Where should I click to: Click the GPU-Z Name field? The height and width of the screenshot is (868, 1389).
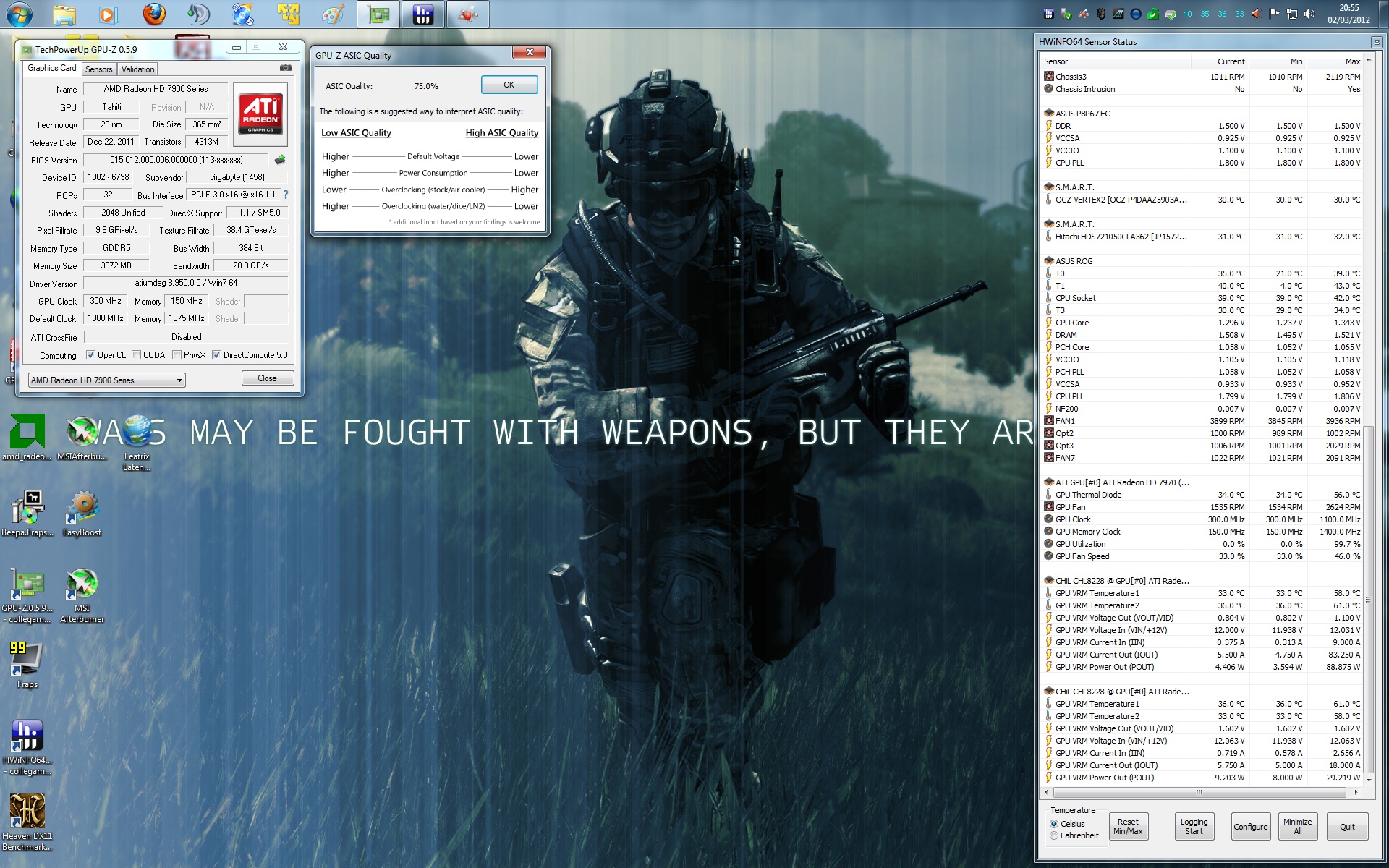(156, 89)
